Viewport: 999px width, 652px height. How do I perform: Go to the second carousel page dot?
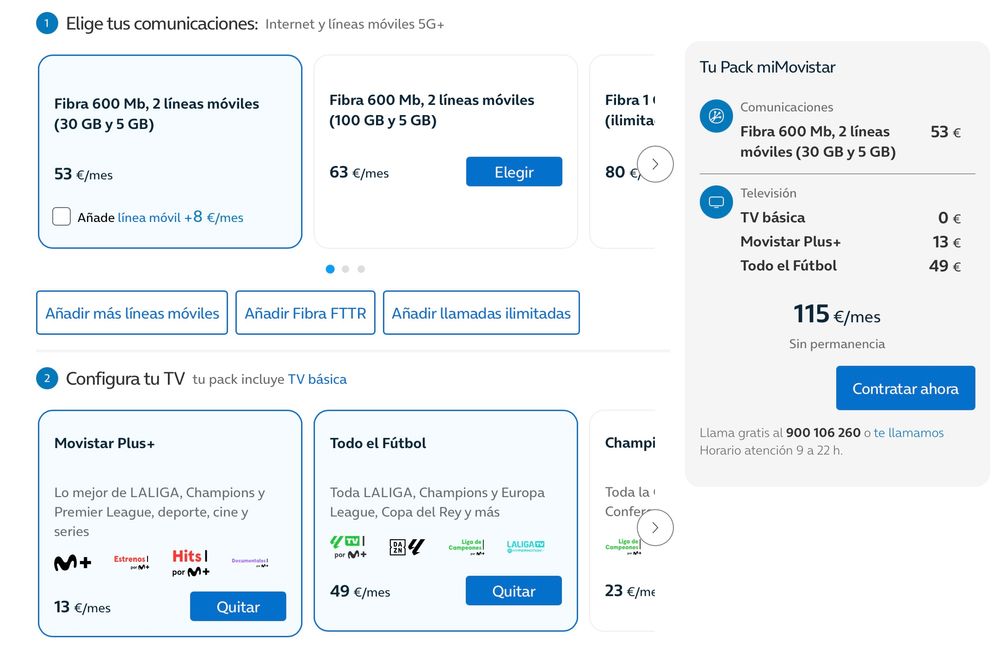coord(345,269)
